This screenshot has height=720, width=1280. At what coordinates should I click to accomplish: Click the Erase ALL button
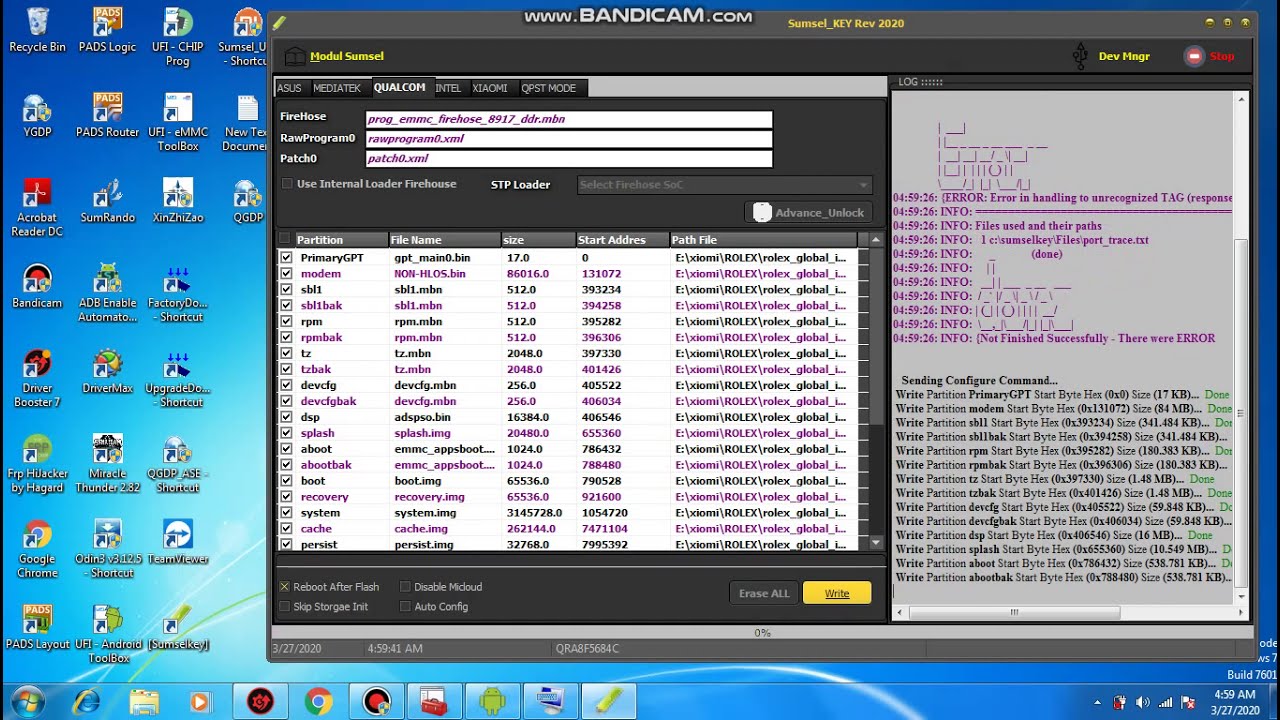(764, 593)
